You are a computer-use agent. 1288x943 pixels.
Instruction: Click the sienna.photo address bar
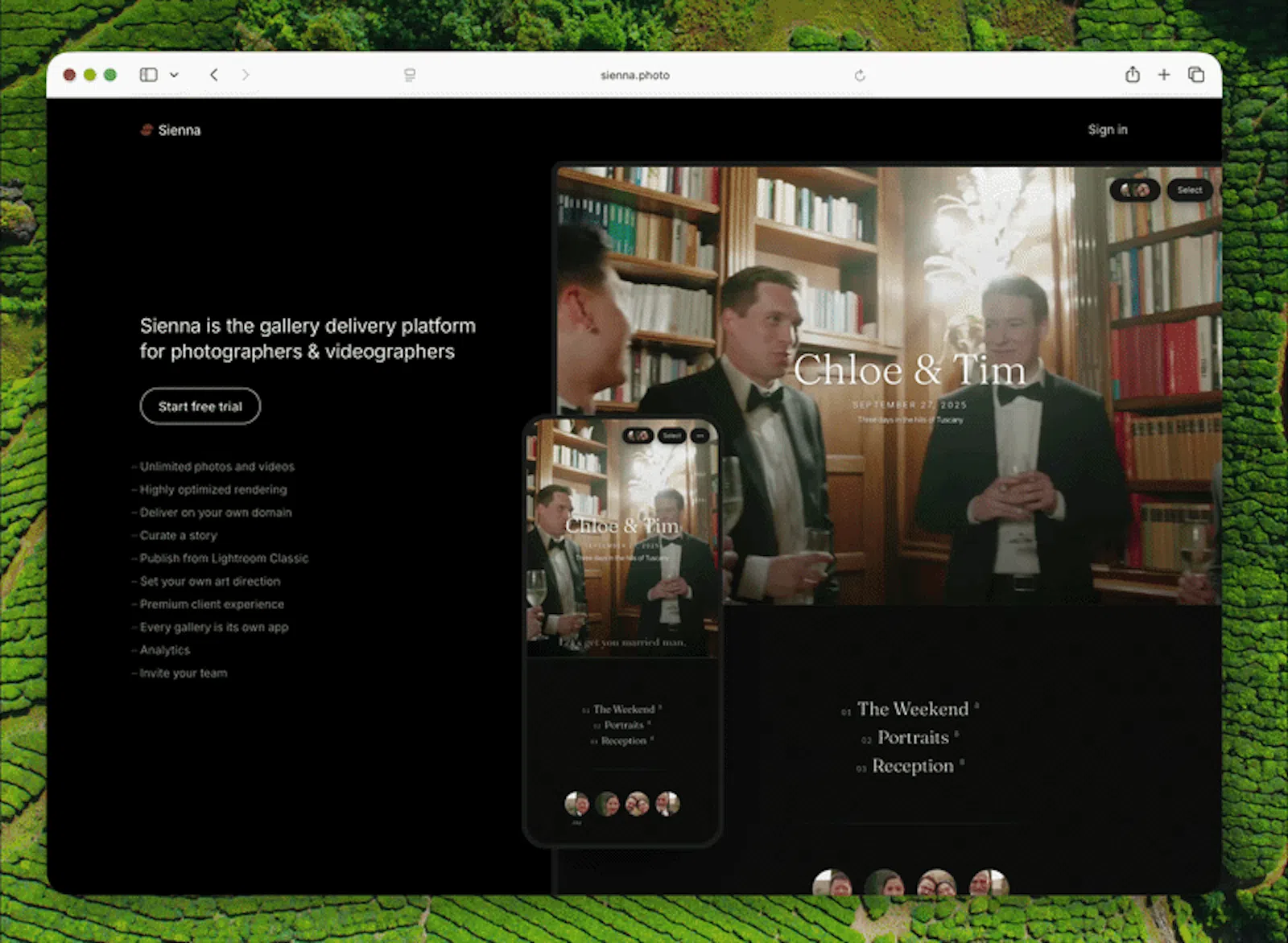(635, 75)
